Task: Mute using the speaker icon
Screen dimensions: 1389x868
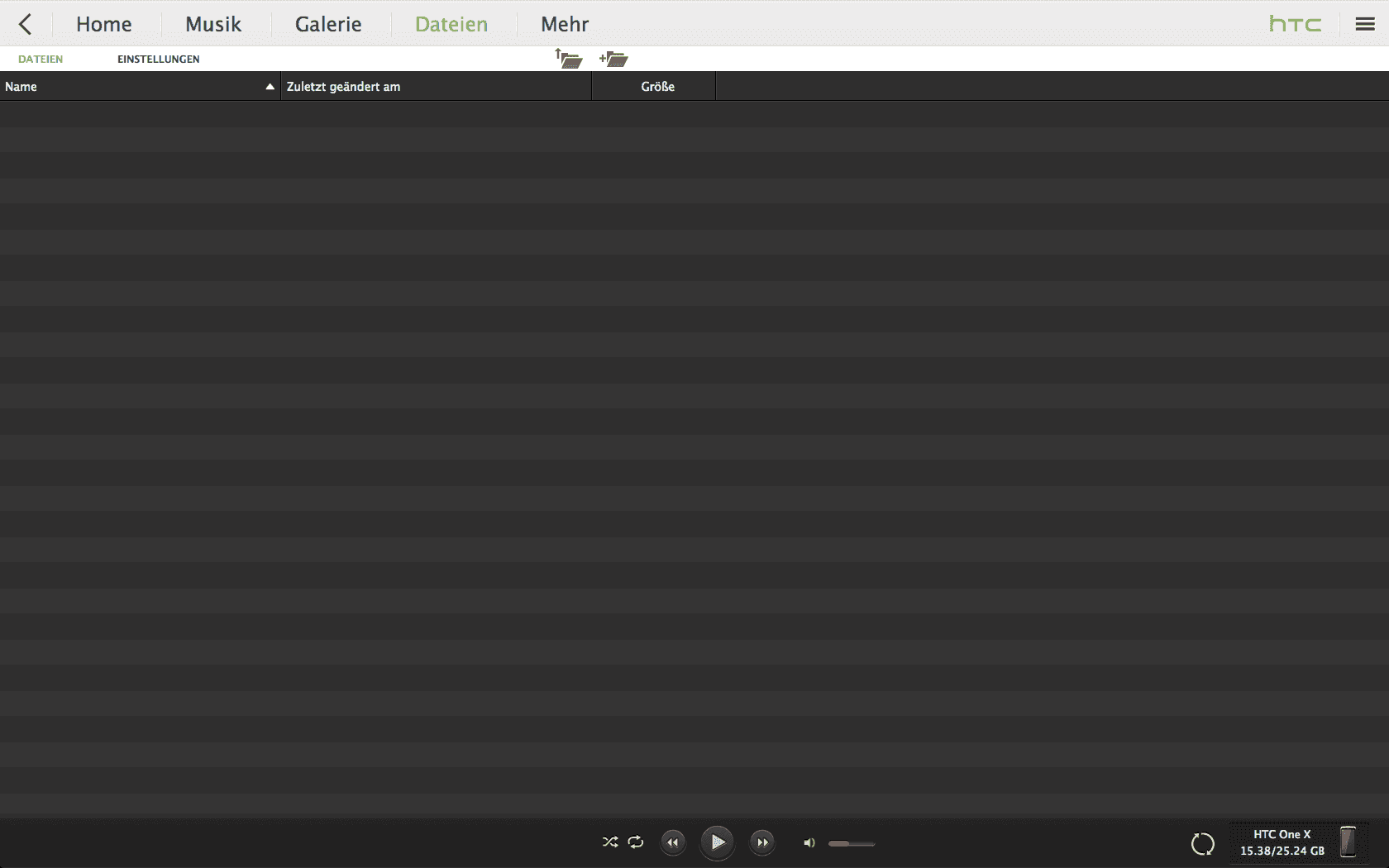Action: coord(809,843)
